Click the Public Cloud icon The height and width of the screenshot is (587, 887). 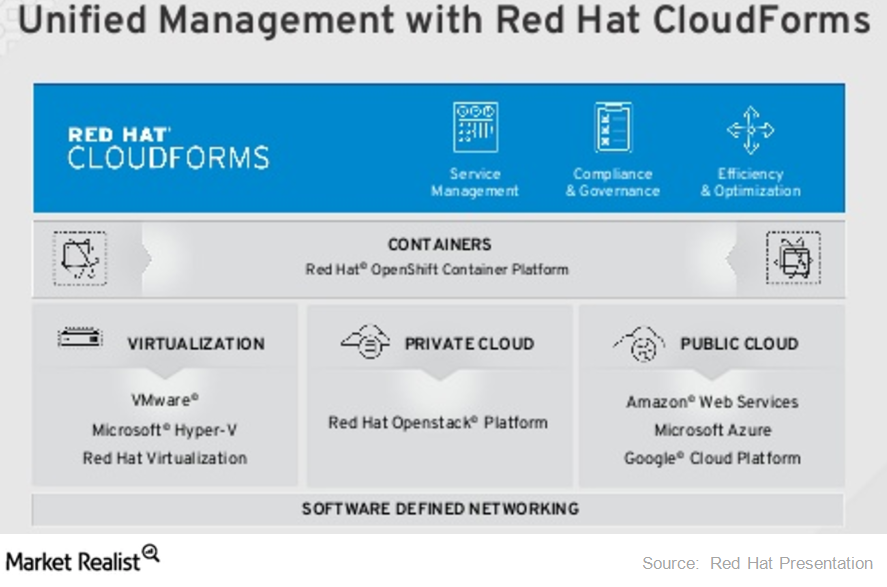click(639, 344)
